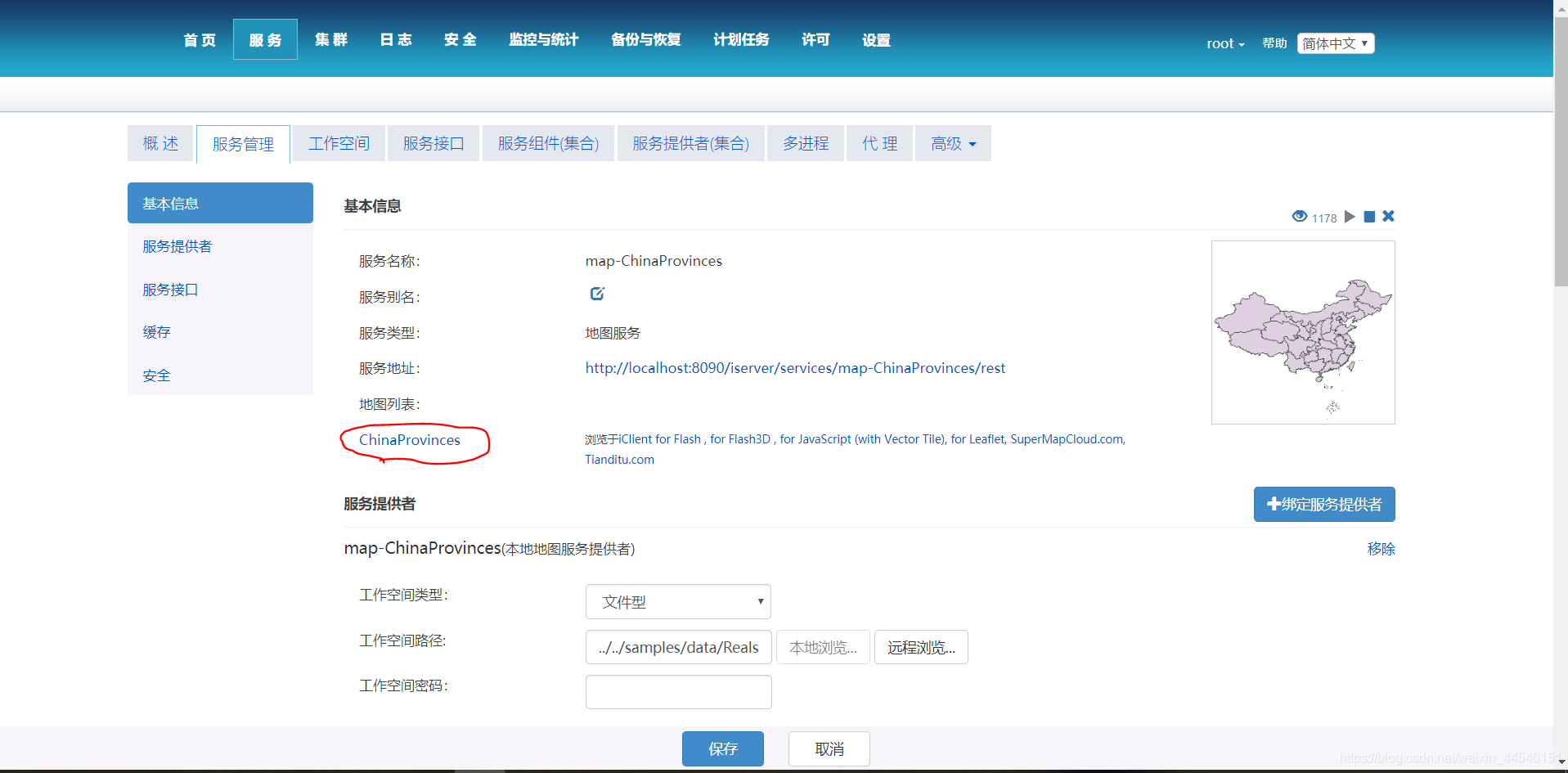The height and width of the screenshot is (773, 1568).
Task: Select 服务提供者 in the sidebar
Action: (x=177, y=246)
